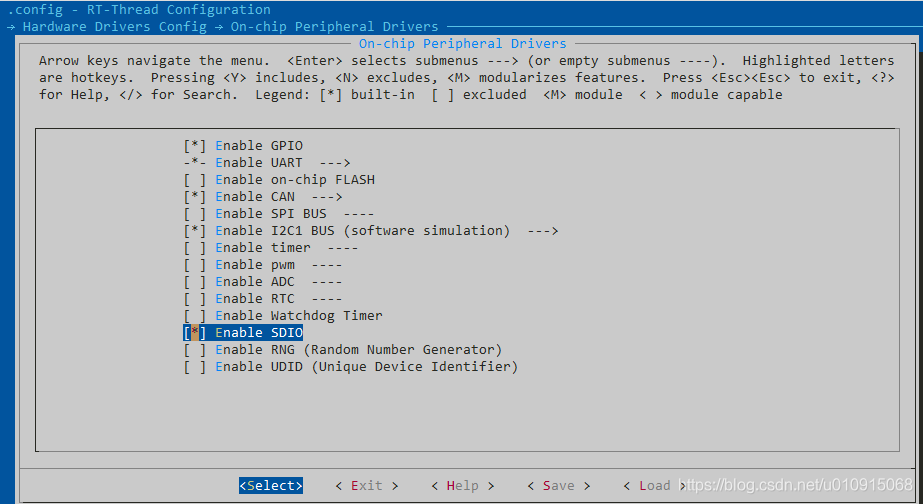Toggle the Enable RNG checkbox
This screenshot has height=504, width=923.
pyautogui.click(x=195, y=350)
